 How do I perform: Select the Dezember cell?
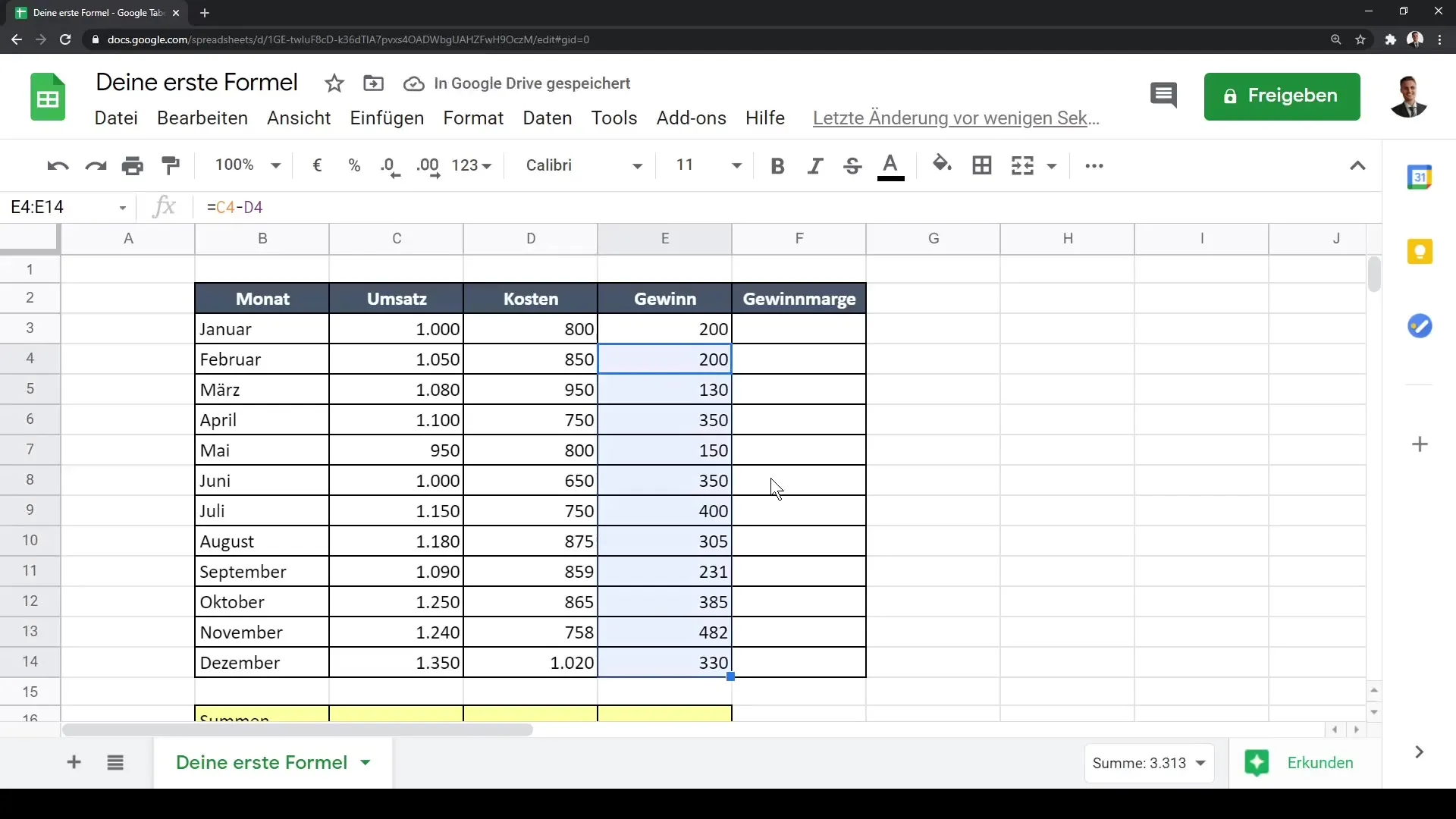262,663
